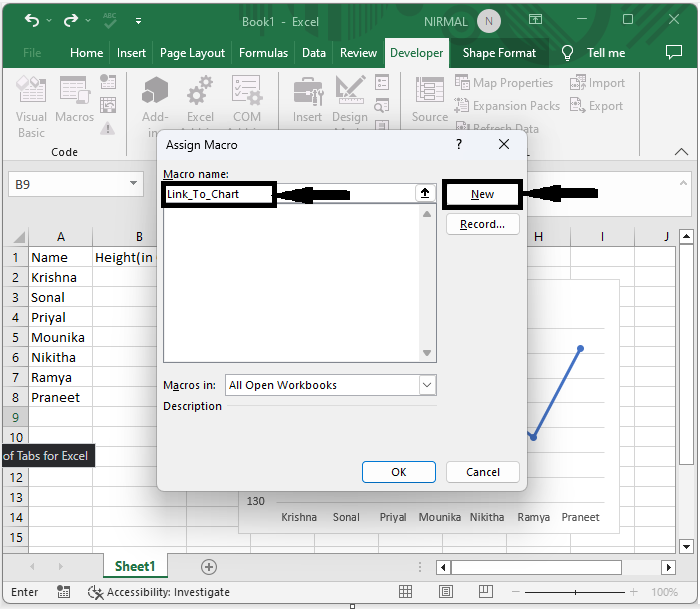Open the Review tab
The height and width of the screenshot is (609, 700).
click(x=358, y=53)
